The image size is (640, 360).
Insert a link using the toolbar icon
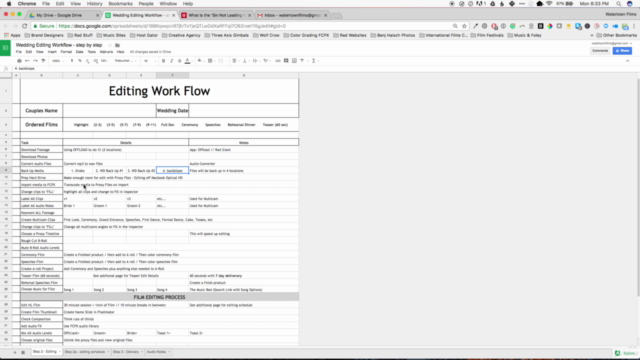[278, 61]
